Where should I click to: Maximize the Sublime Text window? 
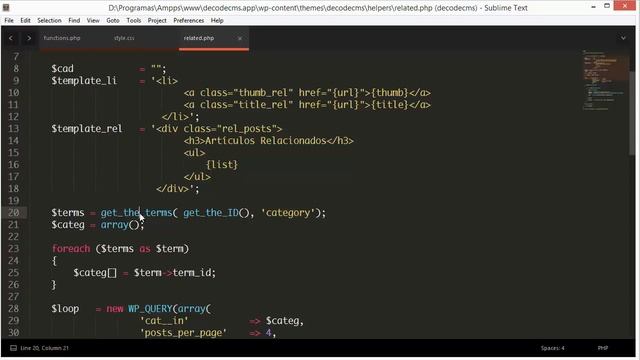click(x=607, y=6)
